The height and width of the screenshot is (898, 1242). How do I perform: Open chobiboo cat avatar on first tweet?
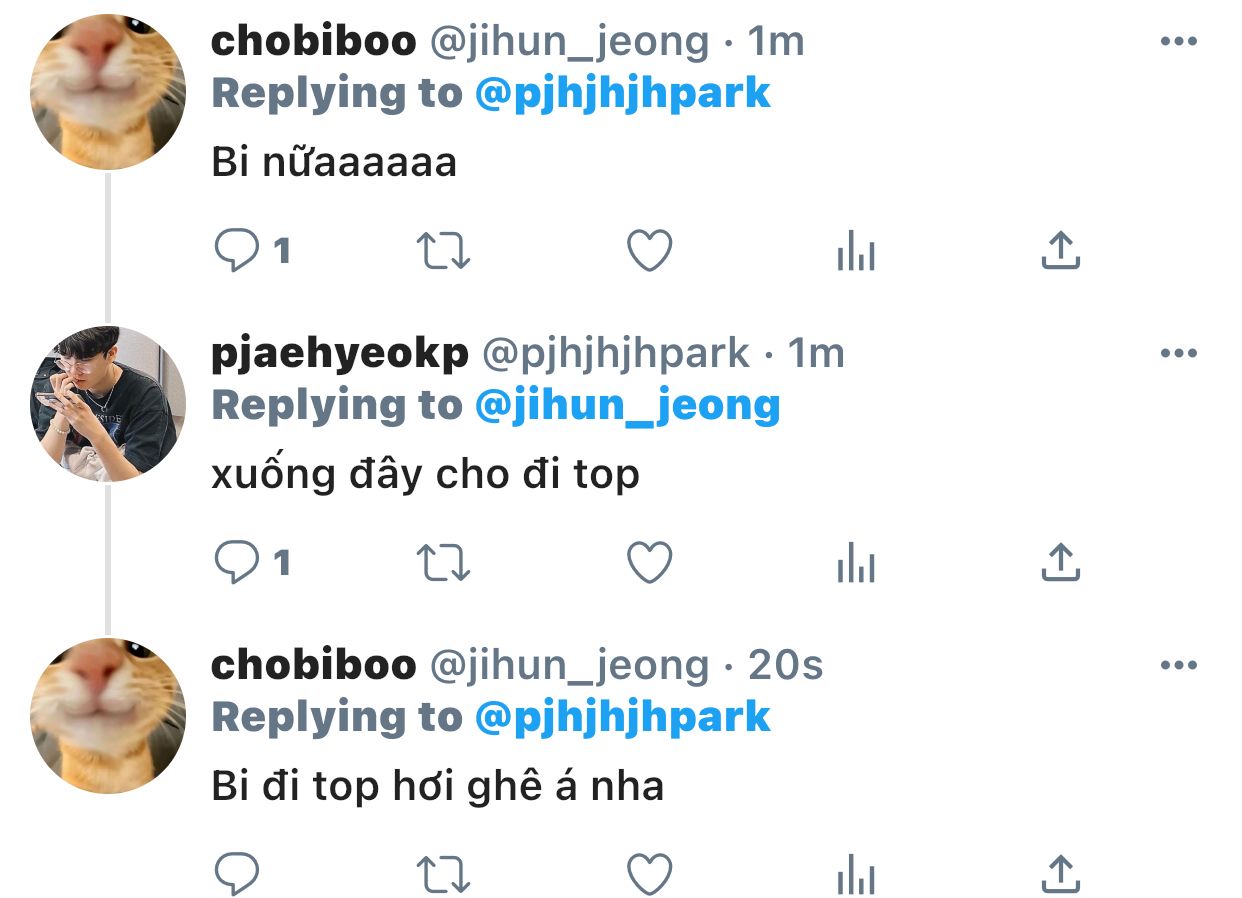pos(107,91)
